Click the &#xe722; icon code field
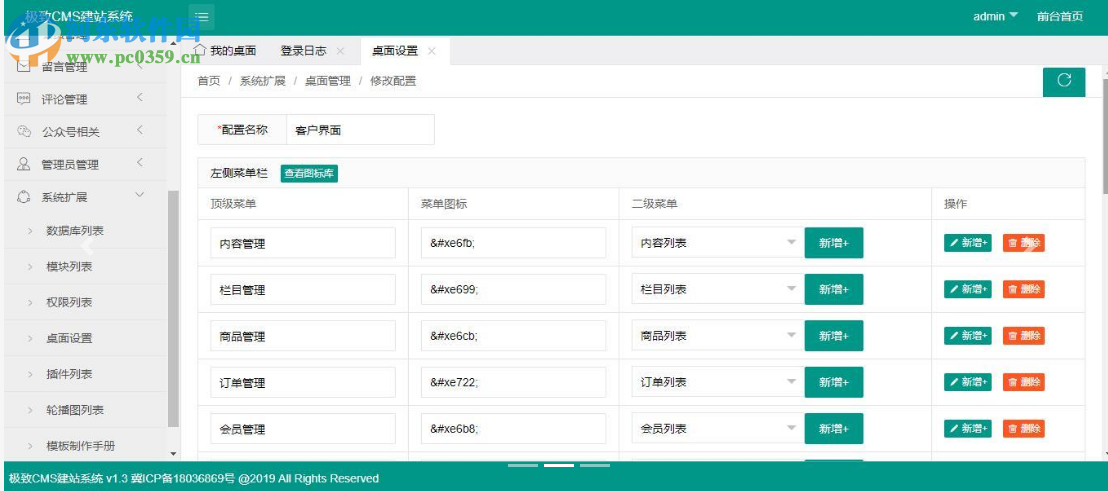This screenshot has width=1108, height=491. pos(514,383)
